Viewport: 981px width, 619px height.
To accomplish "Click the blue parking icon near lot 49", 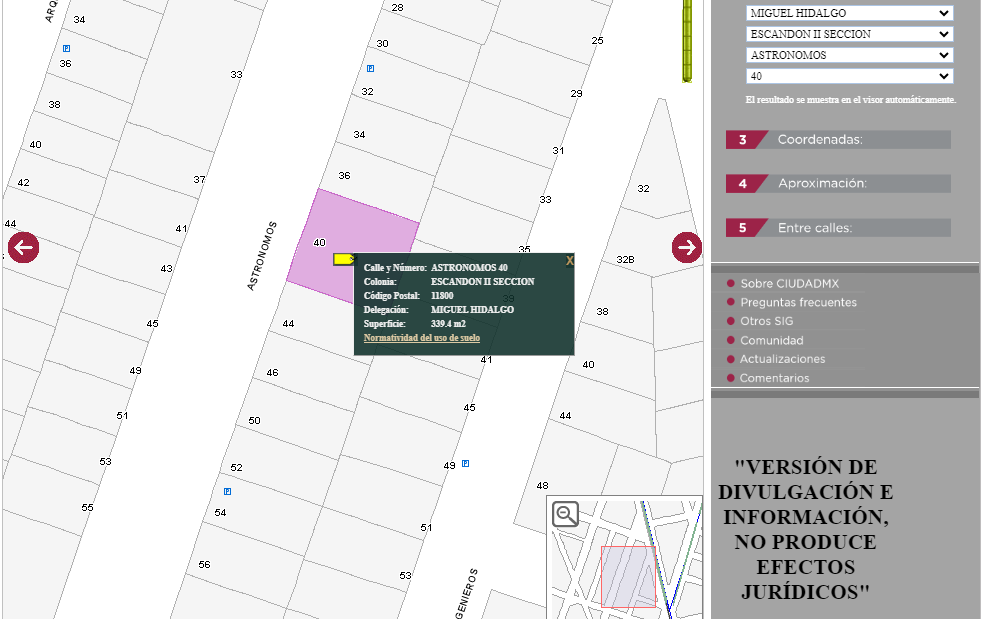I will [x=465, y=464].
